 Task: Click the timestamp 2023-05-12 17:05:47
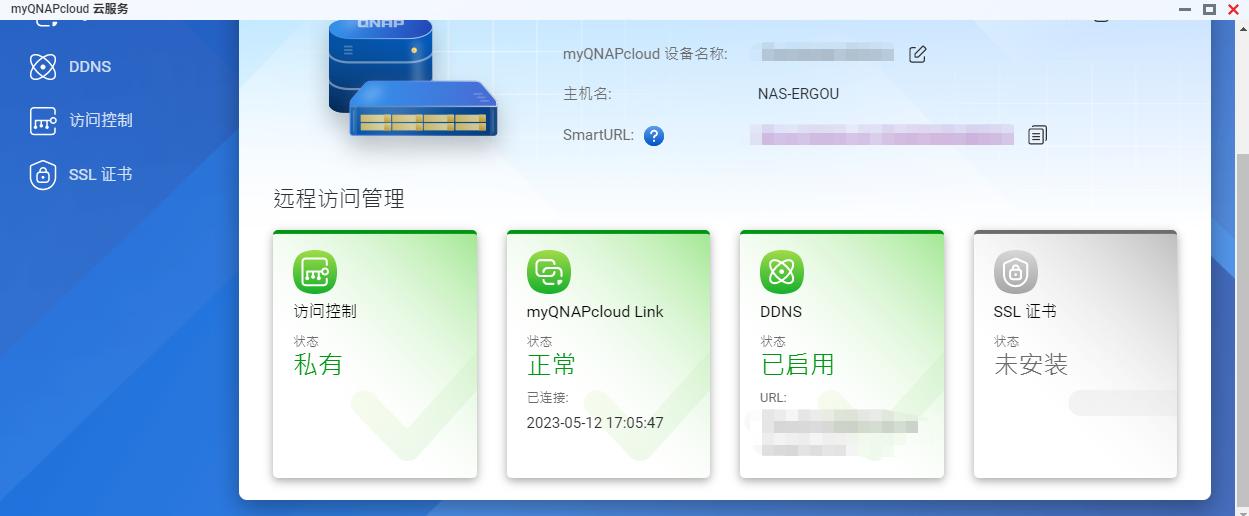(x=595, y=423)
